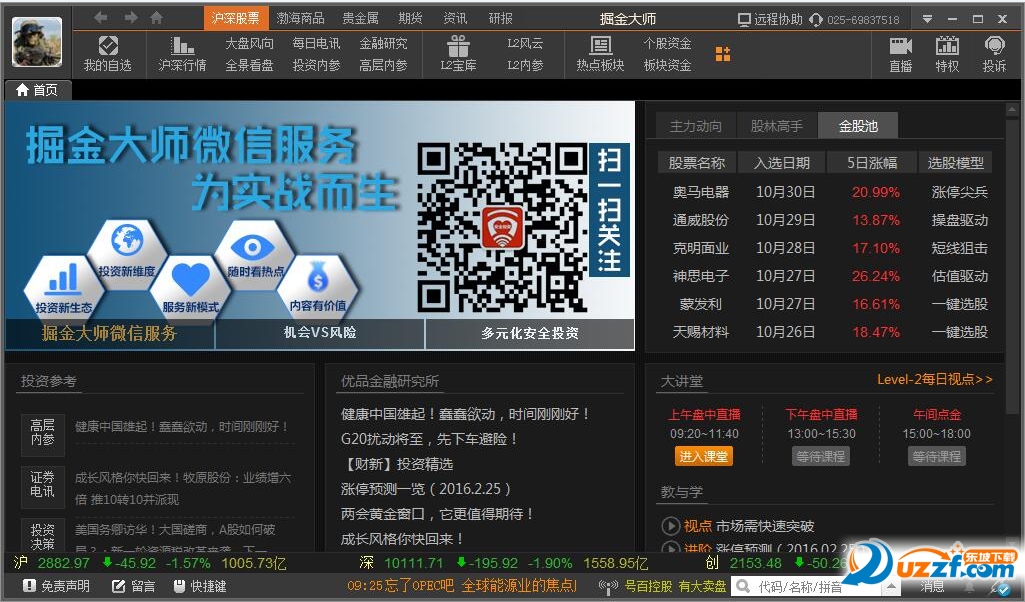Click the 内容有价值 money bag hexagon
This screenshot has width=1025, height=602.
[x=318, y=288]
